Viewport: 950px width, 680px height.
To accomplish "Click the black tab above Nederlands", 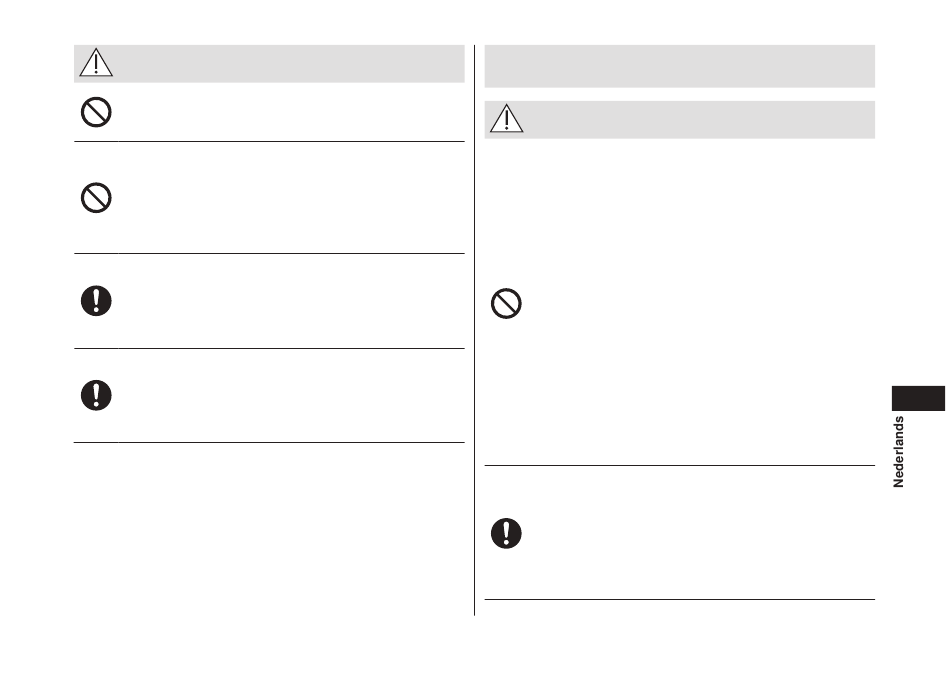I will tap(918, 398).
